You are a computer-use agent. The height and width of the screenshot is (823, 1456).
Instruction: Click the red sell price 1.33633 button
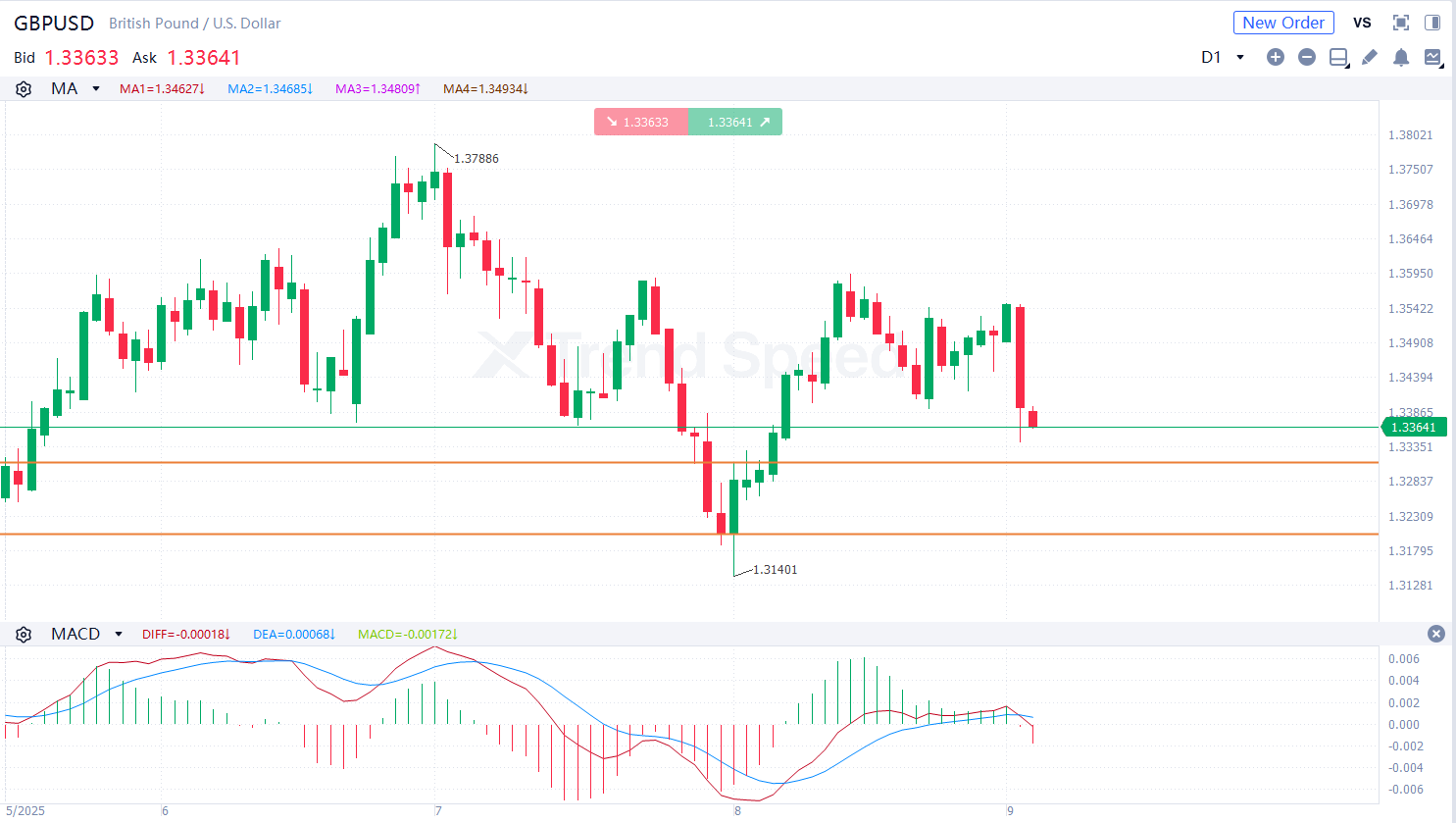tap(641, 122)
